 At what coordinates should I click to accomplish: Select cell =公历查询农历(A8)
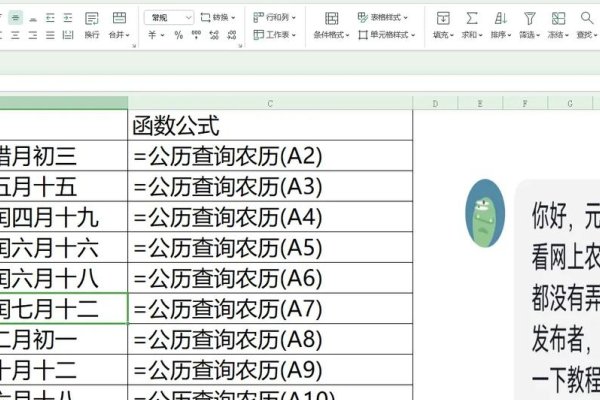[x=270, y=339]
